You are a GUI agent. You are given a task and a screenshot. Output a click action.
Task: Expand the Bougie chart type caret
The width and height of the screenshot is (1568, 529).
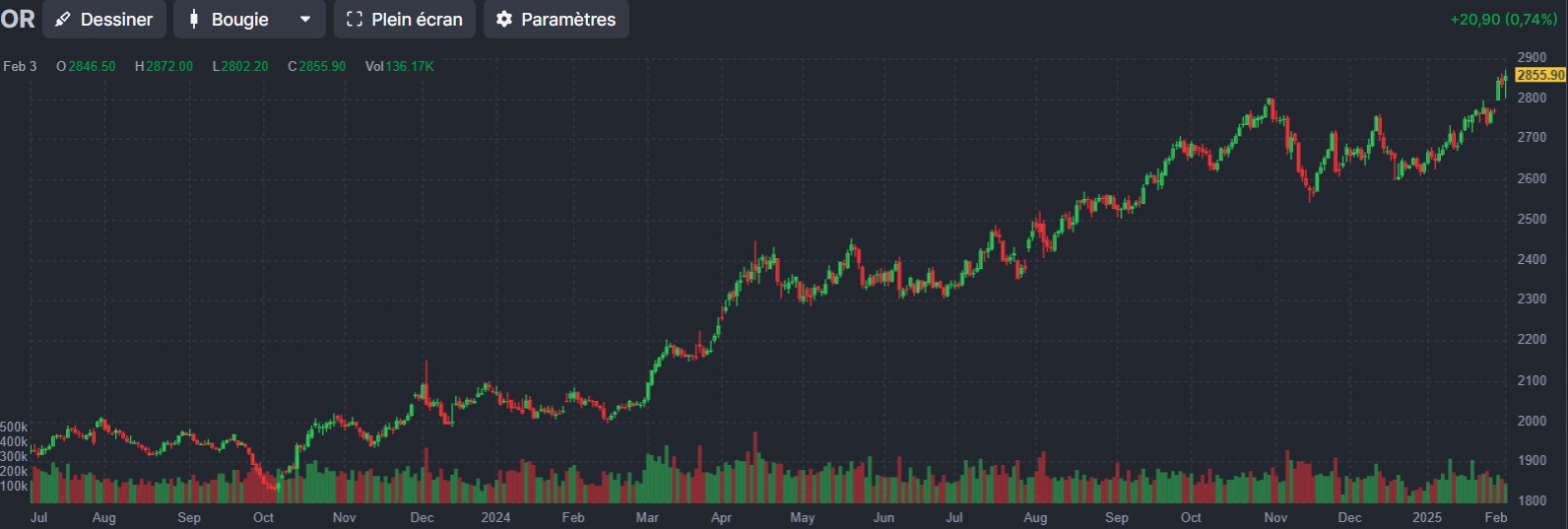coord(305,20)
